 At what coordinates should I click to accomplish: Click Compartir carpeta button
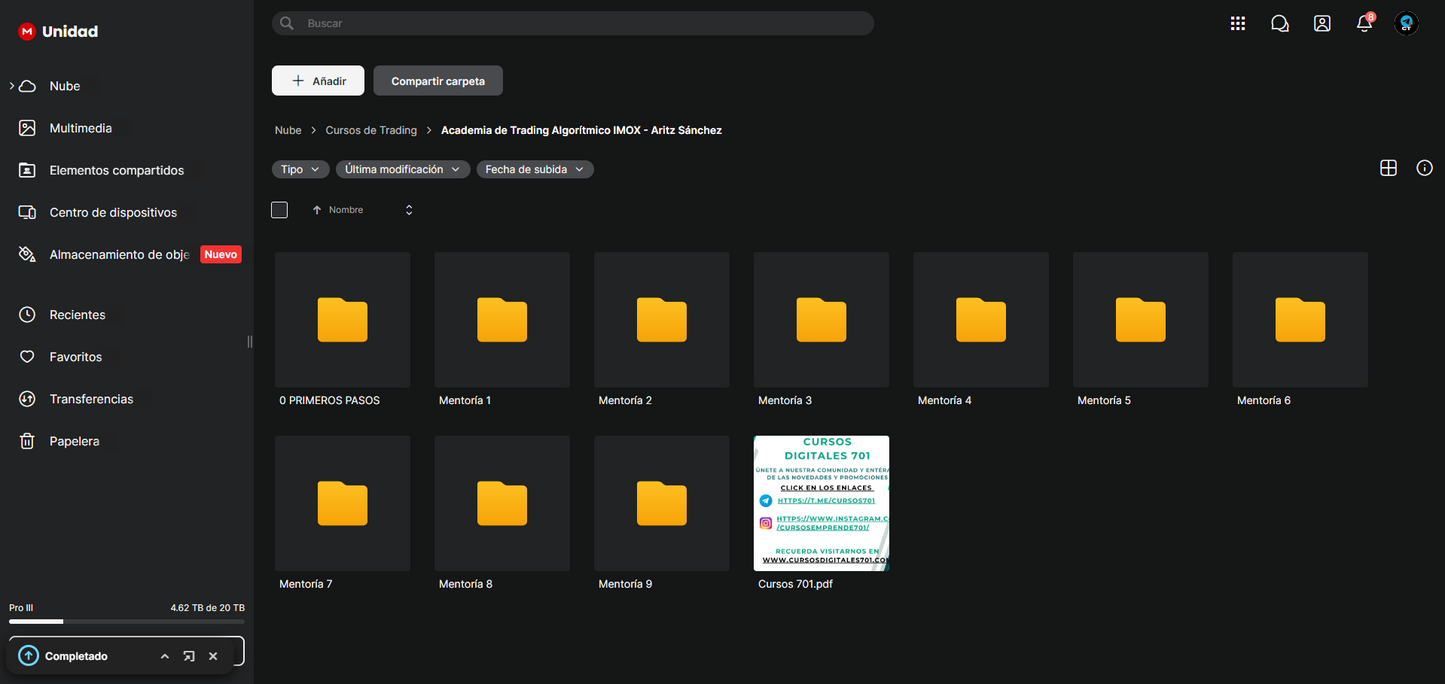pyautogui.click(x=438, y=81)
